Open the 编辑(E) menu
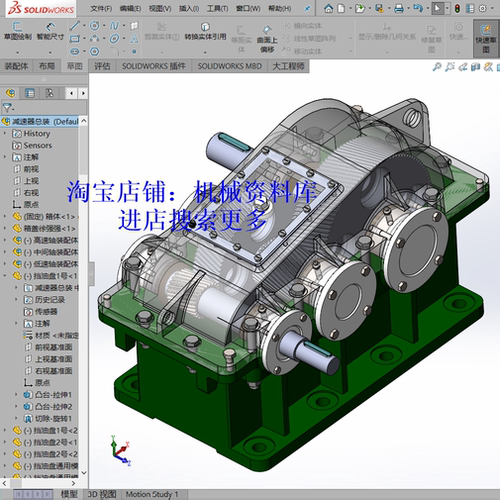Image resolution: width=500 pixels, height=500 pixels. coord(130,8)
